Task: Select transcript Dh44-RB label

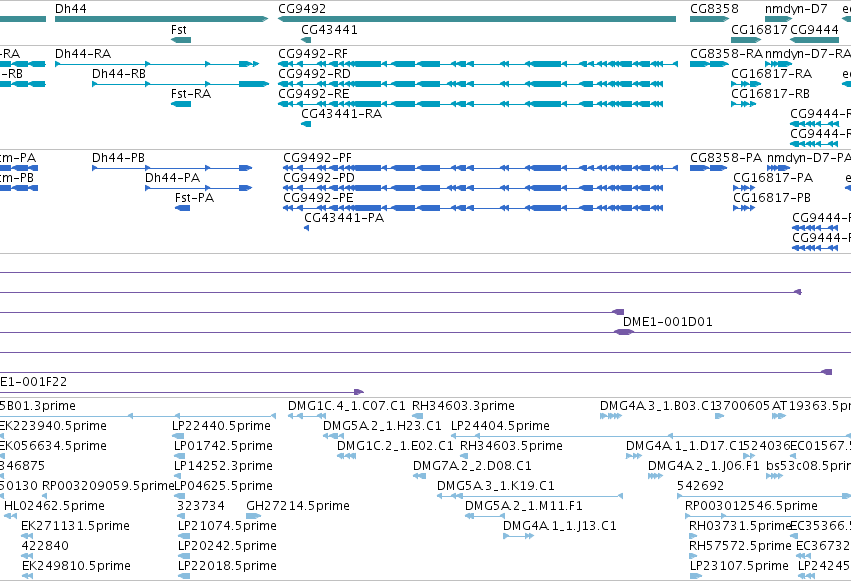Action: tap(119, 74)
